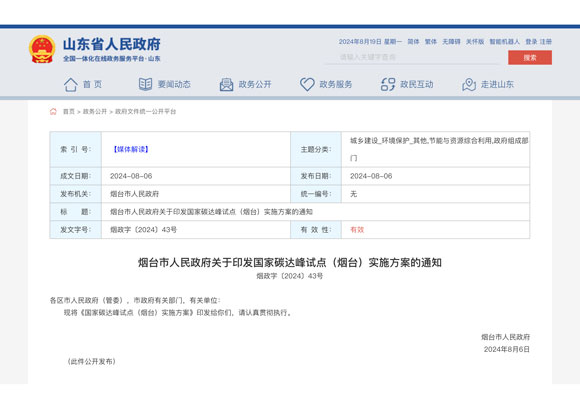The width and height of the screenshot is (580, 397).
Task: Click the 注册 link
Action: point(546,41)
